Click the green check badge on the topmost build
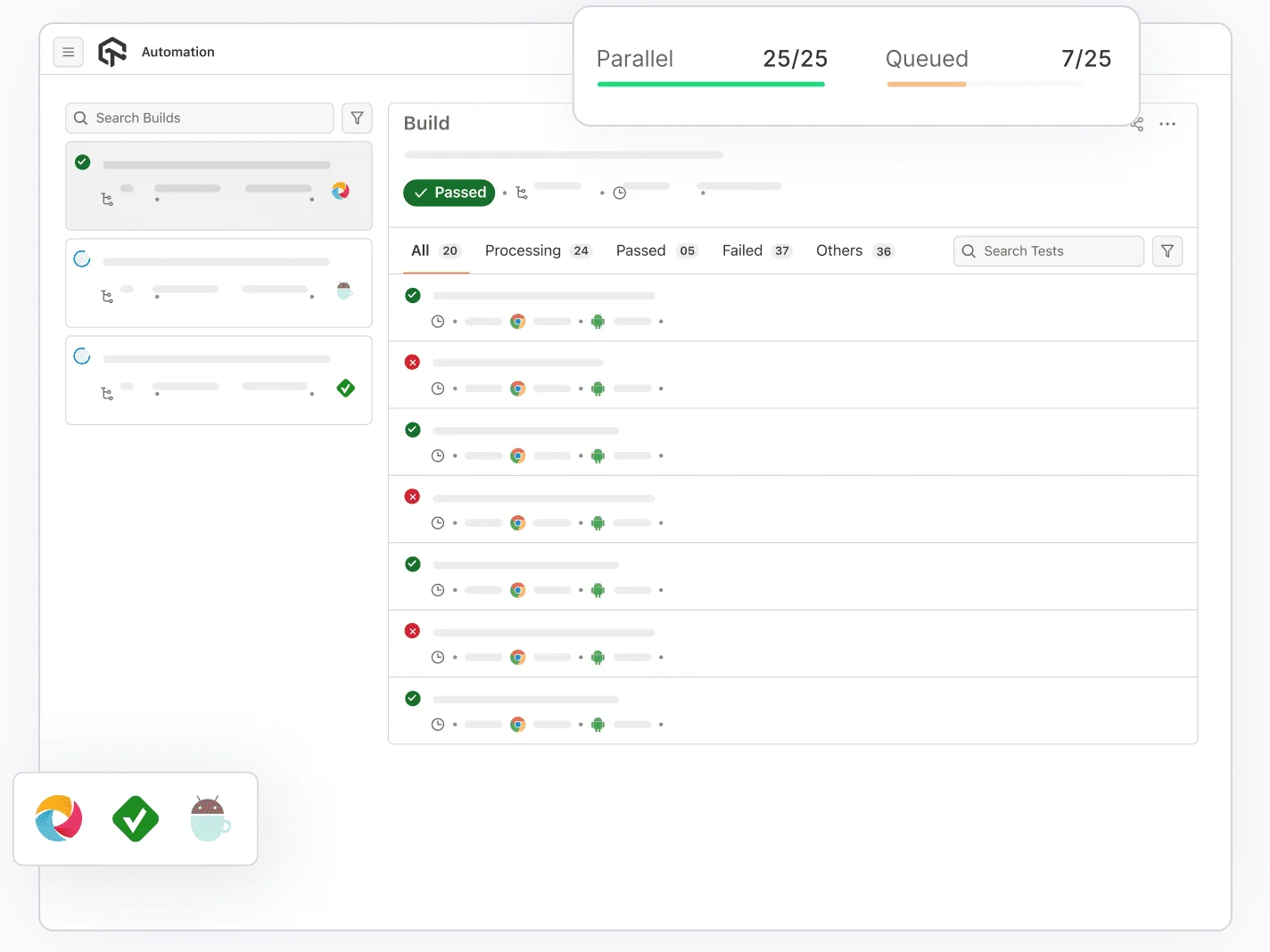Screen dimensions: 1270x952 [x=82, y=162]
